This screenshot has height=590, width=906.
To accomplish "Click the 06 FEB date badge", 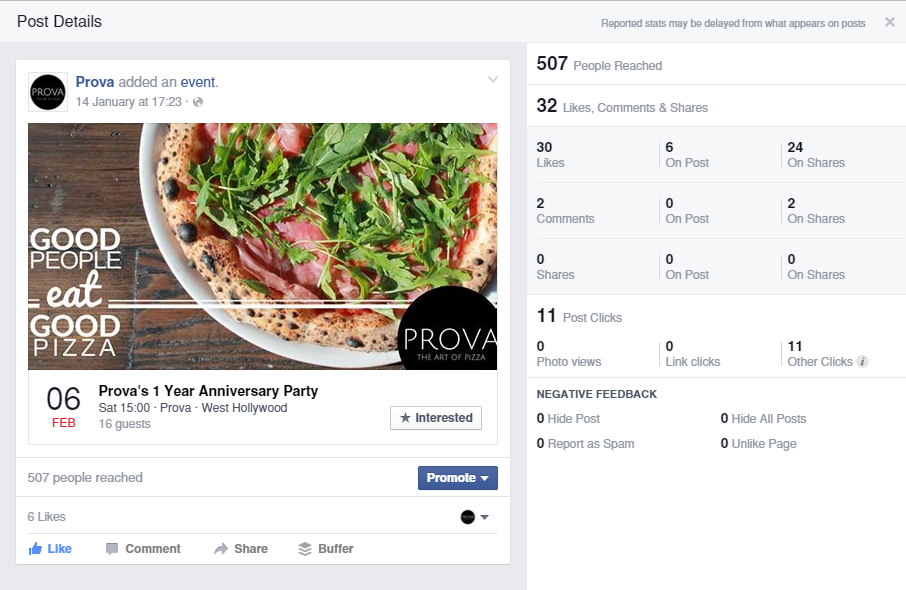I will tap(63, 407).
